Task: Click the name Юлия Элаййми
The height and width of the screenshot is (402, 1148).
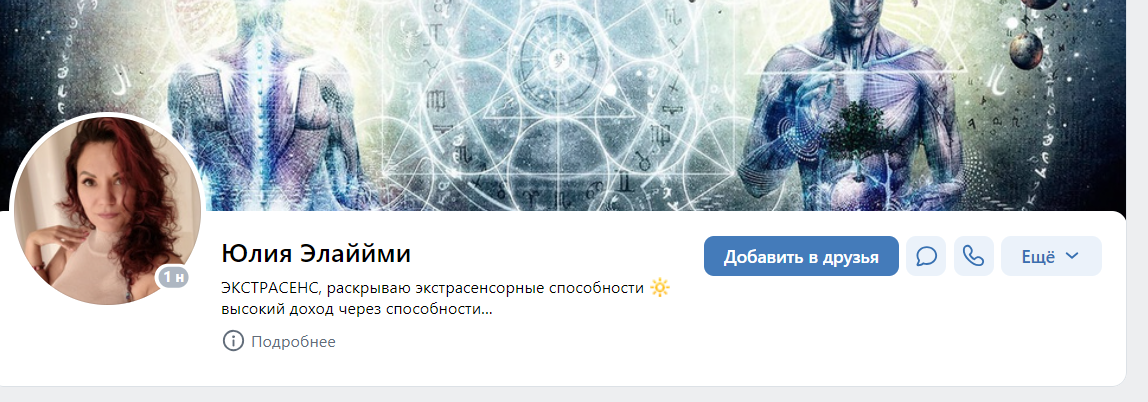Action: pos(316,254)
